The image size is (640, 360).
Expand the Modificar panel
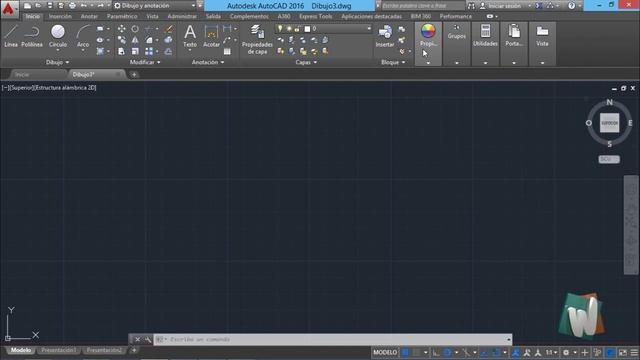coord(145,62)
